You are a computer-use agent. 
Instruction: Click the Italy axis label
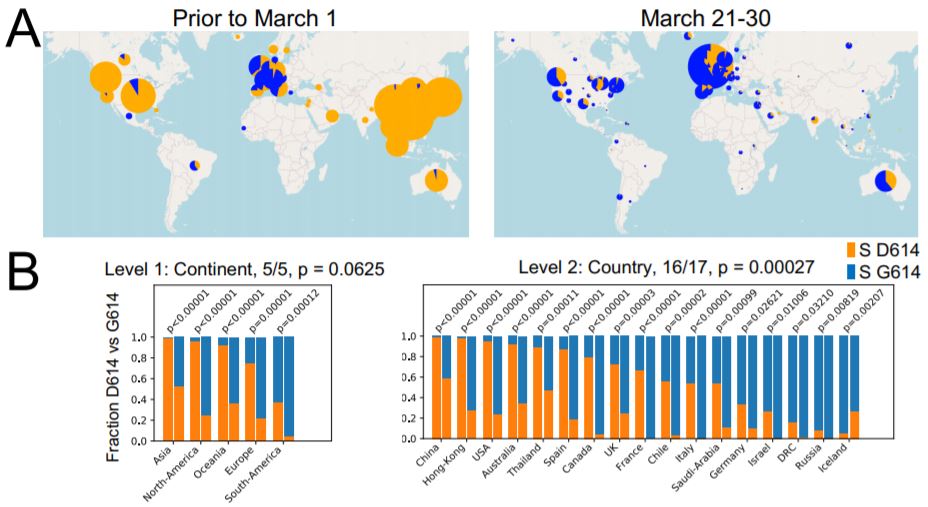click(x=684, y=454)
